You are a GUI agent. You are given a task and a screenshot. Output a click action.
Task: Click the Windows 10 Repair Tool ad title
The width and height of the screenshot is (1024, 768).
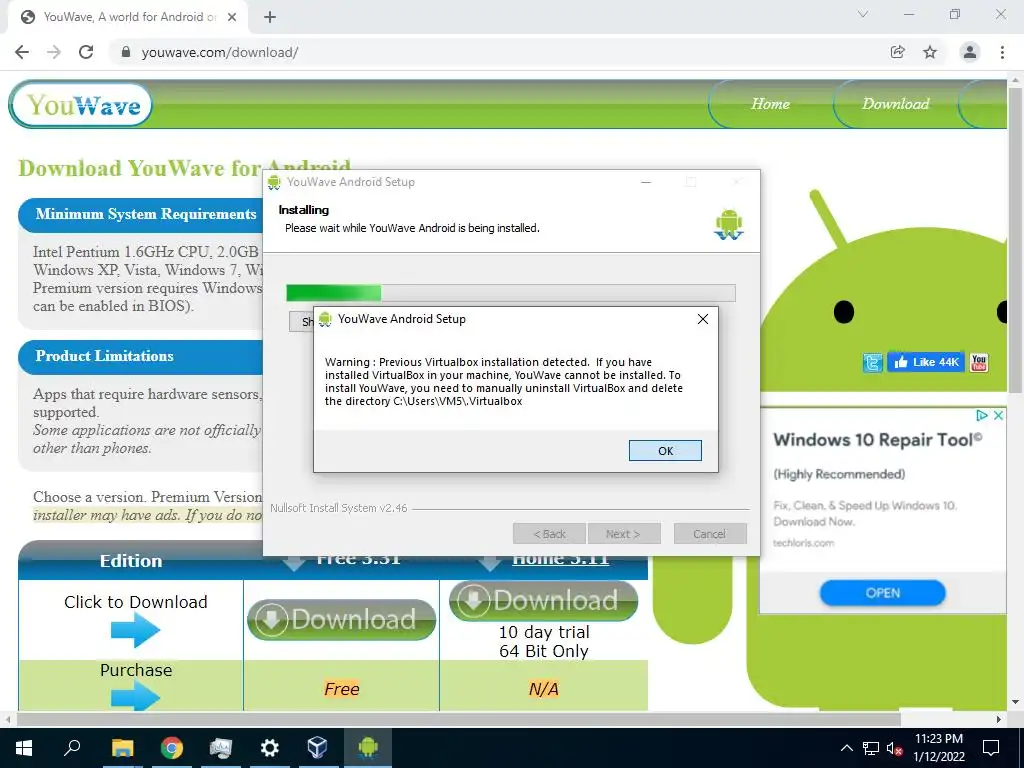tap(877, 440)
